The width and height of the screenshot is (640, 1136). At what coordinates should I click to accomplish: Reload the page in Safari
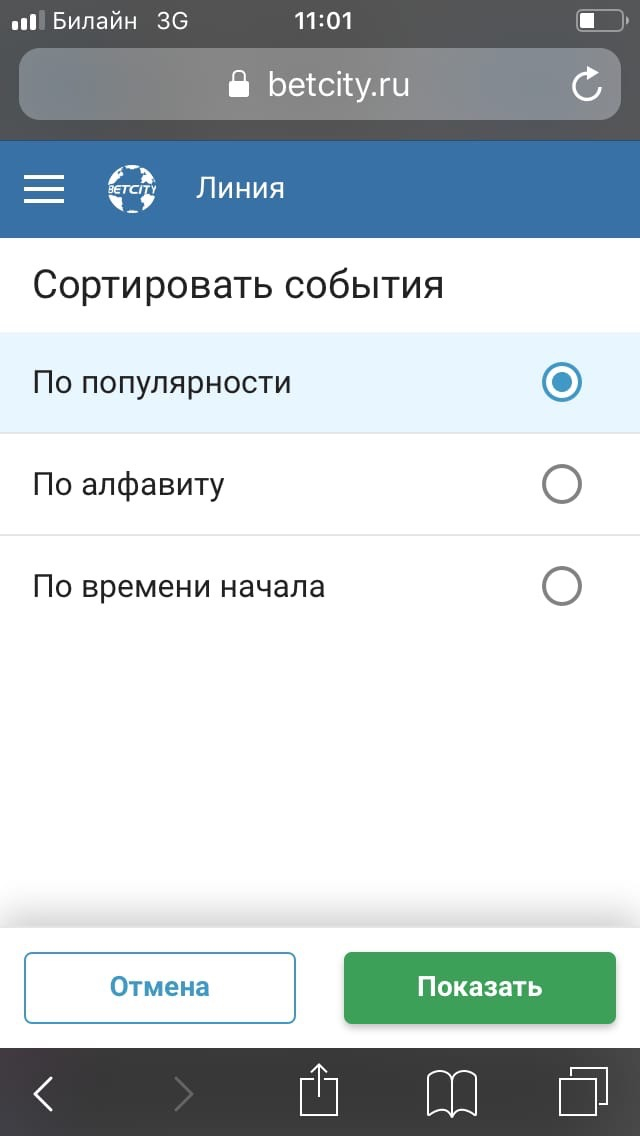[587, 85]
